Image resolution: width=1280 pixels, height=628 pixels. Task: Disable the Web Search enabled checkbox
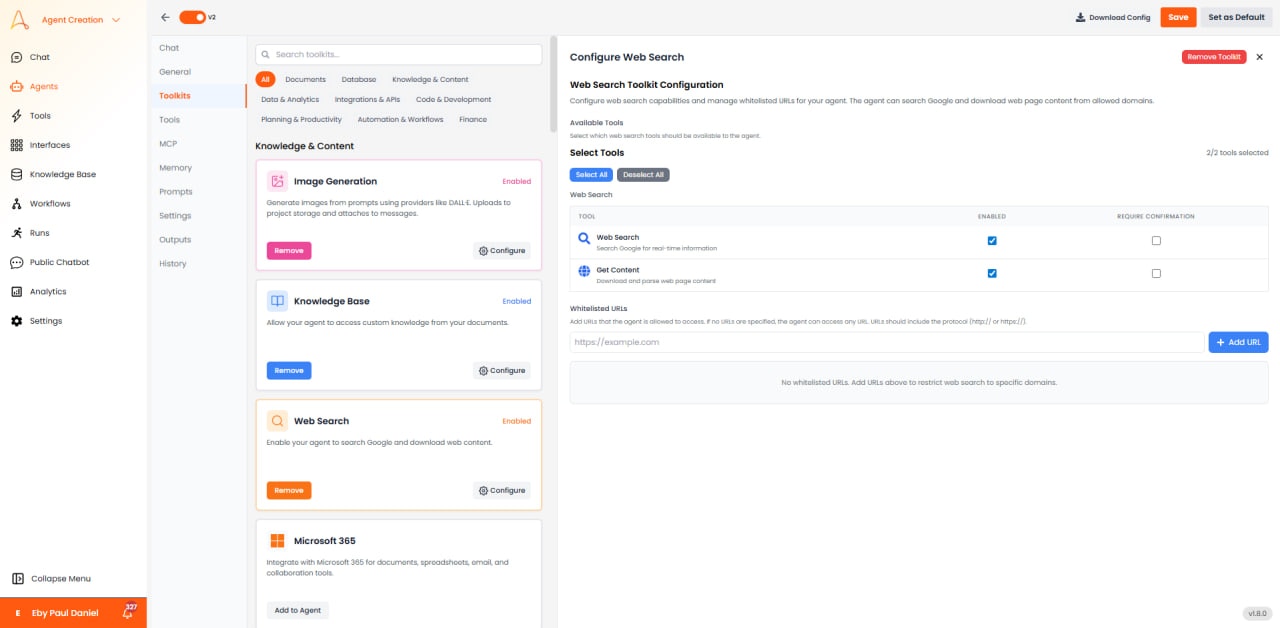coord(991,240)
